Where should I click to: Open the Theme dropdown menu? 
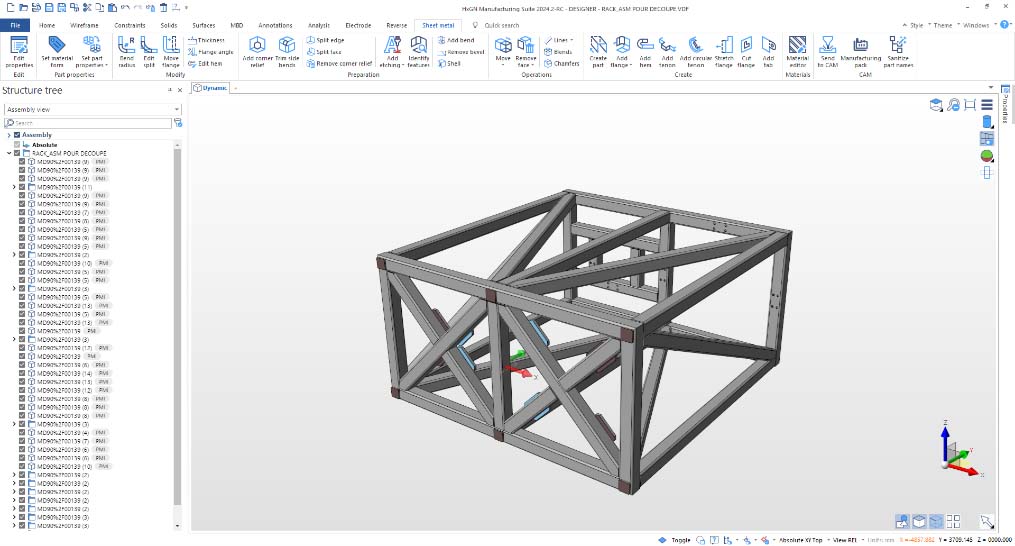point(941,25)
